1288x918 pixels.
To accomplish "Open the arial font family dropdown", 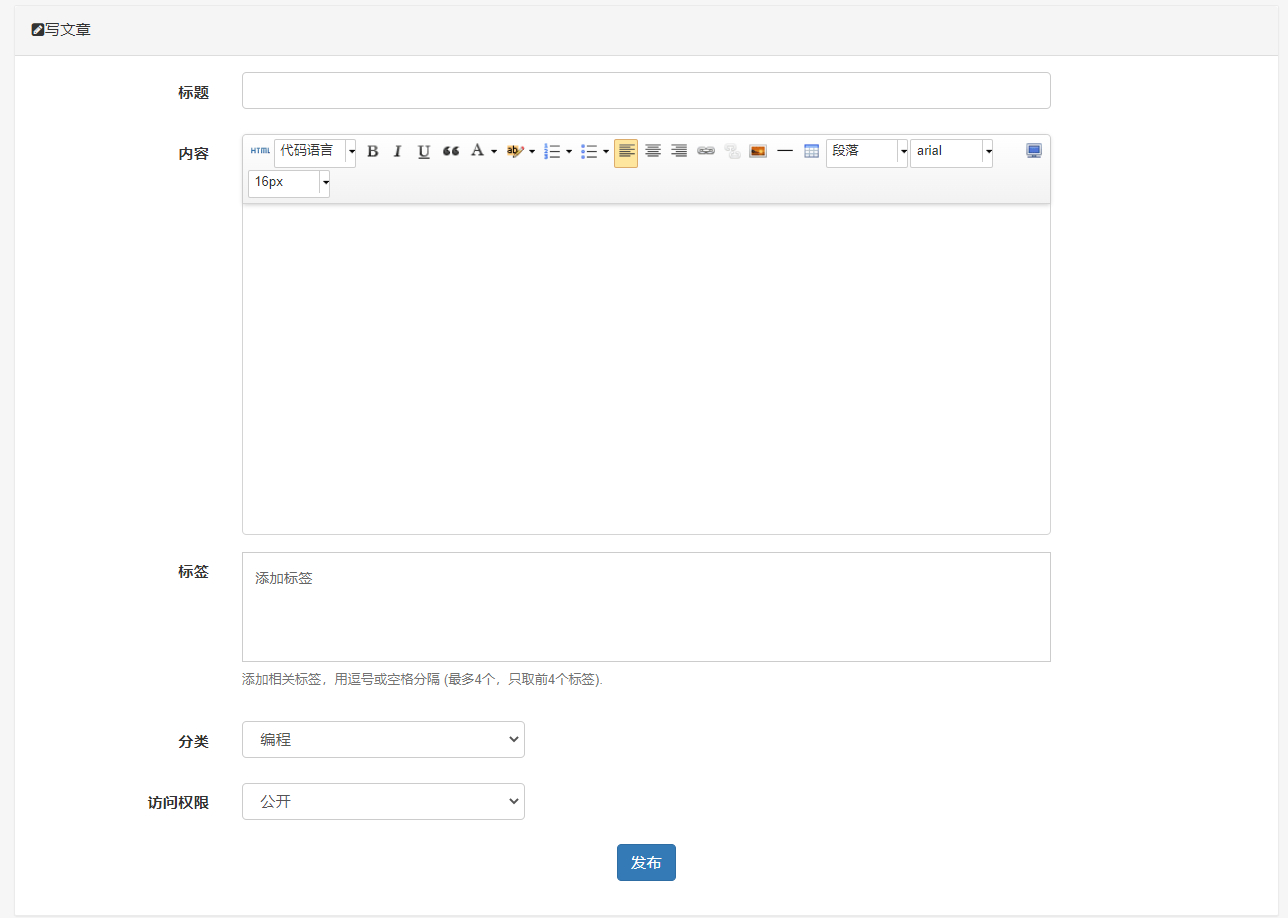I will click(950, 151).
